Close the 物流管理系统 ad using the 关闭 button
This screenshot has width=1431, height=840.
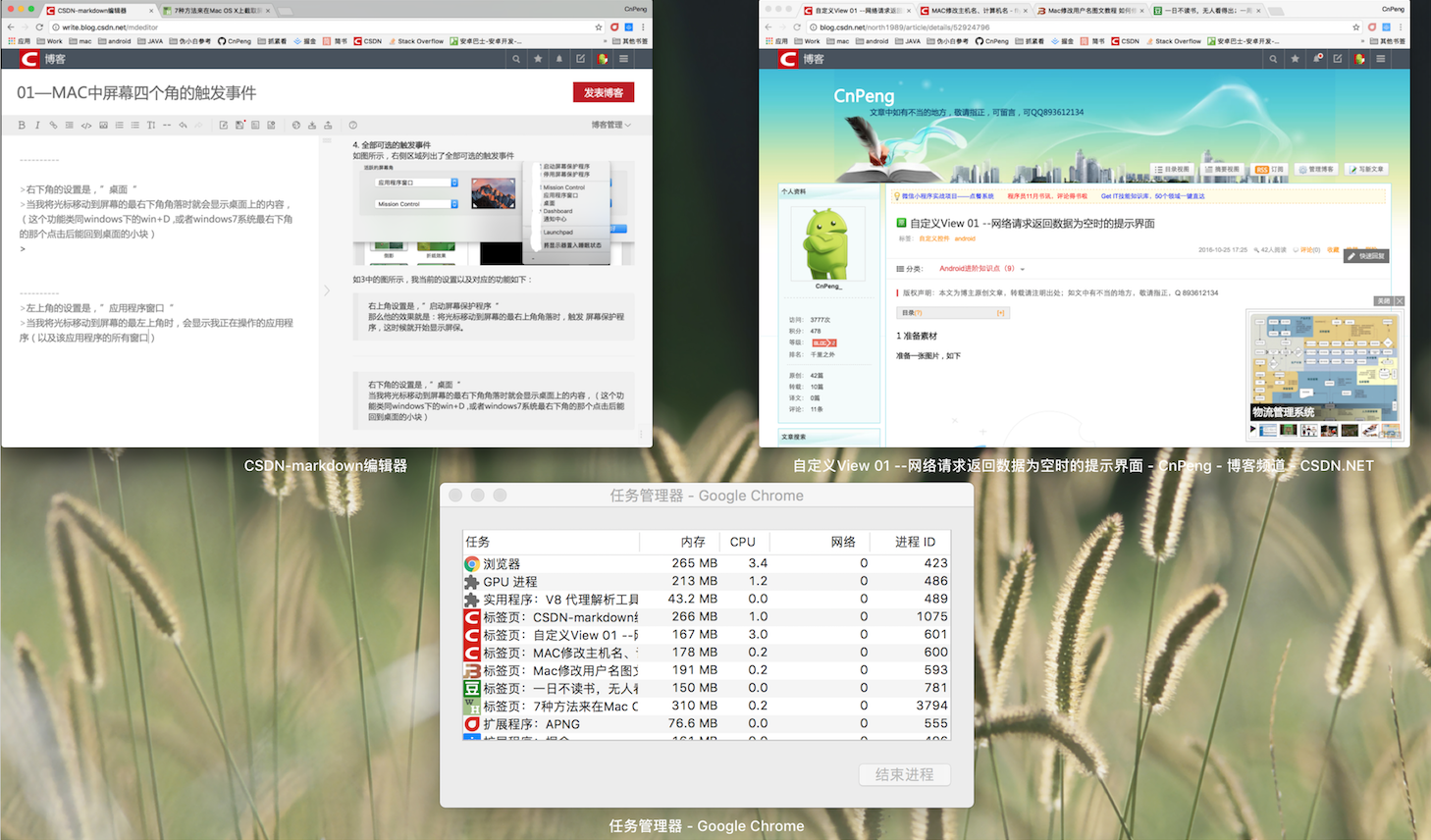1390,301
